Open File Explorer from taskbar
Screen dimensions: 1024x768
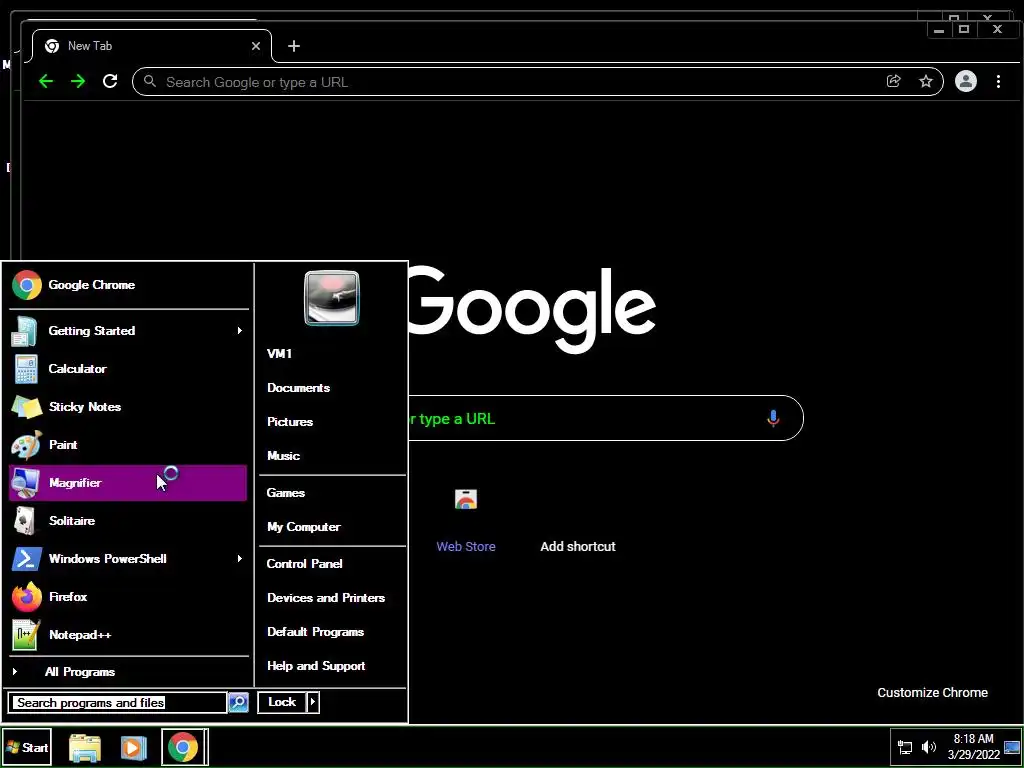pyautogui.click(x=85, y=748)
